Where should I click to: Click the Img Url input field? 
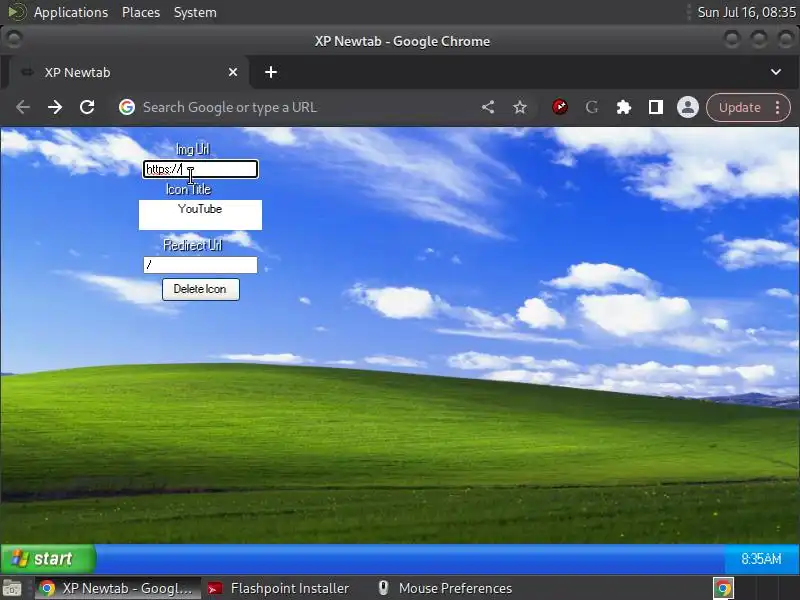click(200, 169)
